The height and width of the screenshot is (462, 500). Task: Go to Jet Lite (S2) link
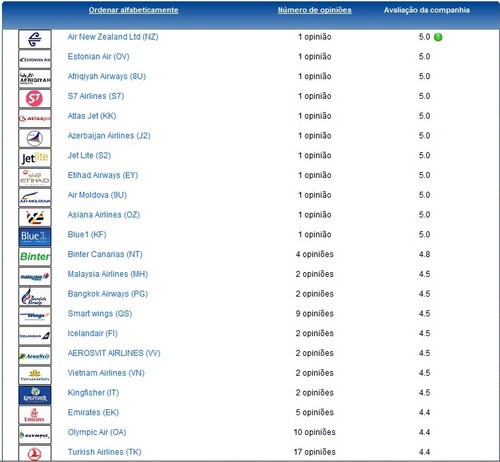tap(89, 155)
